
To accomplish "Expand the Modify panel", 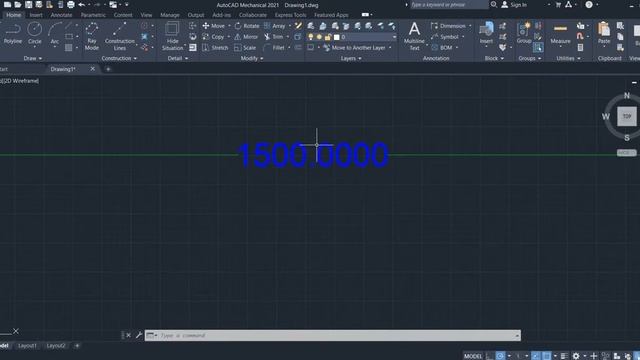I will coord(252,58).
